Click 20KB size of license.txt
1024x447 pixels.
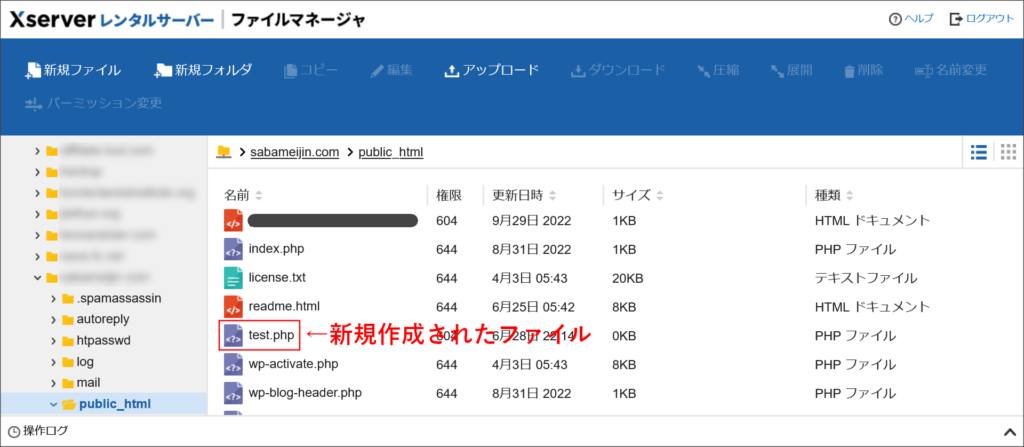tap(628, 278)
